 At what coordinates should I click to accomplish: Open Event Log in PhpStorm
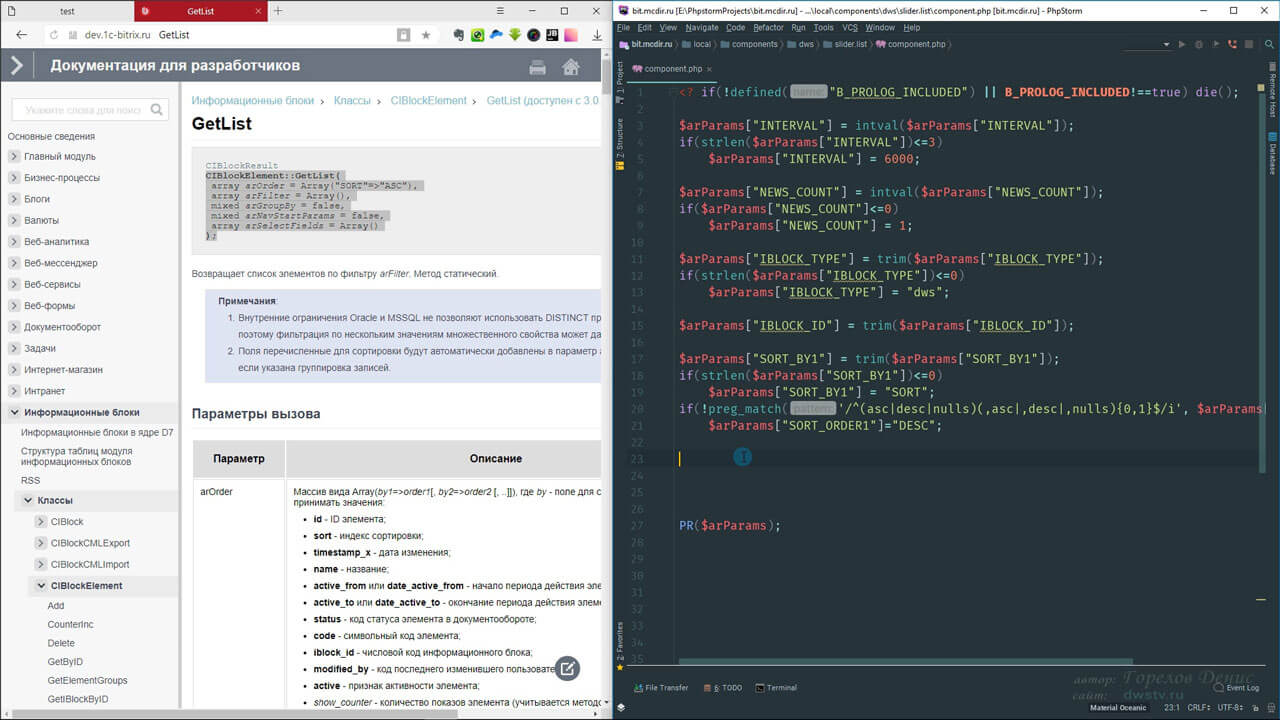(x=1235, y=688)
